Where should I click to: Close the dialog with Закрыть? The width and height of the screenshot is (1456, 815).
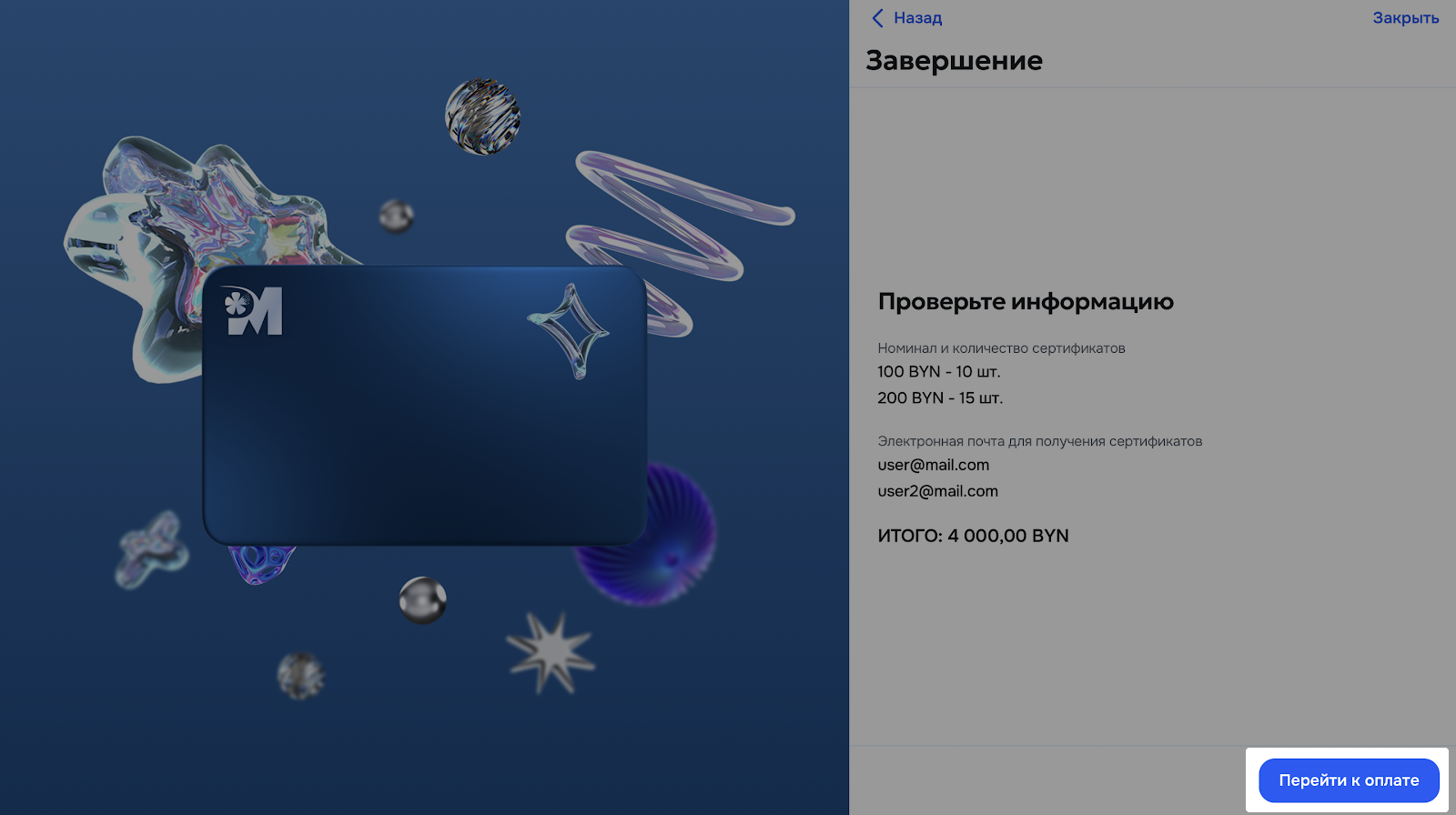tap(1405, 18)
